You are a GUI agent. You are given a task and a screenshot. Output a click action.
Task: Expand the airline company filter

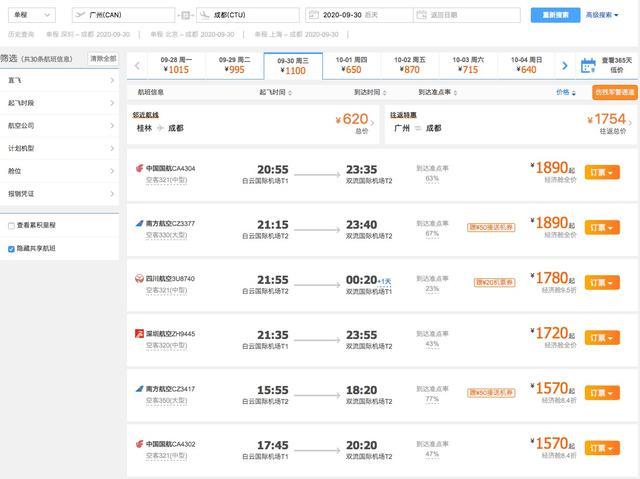[60, 125]
